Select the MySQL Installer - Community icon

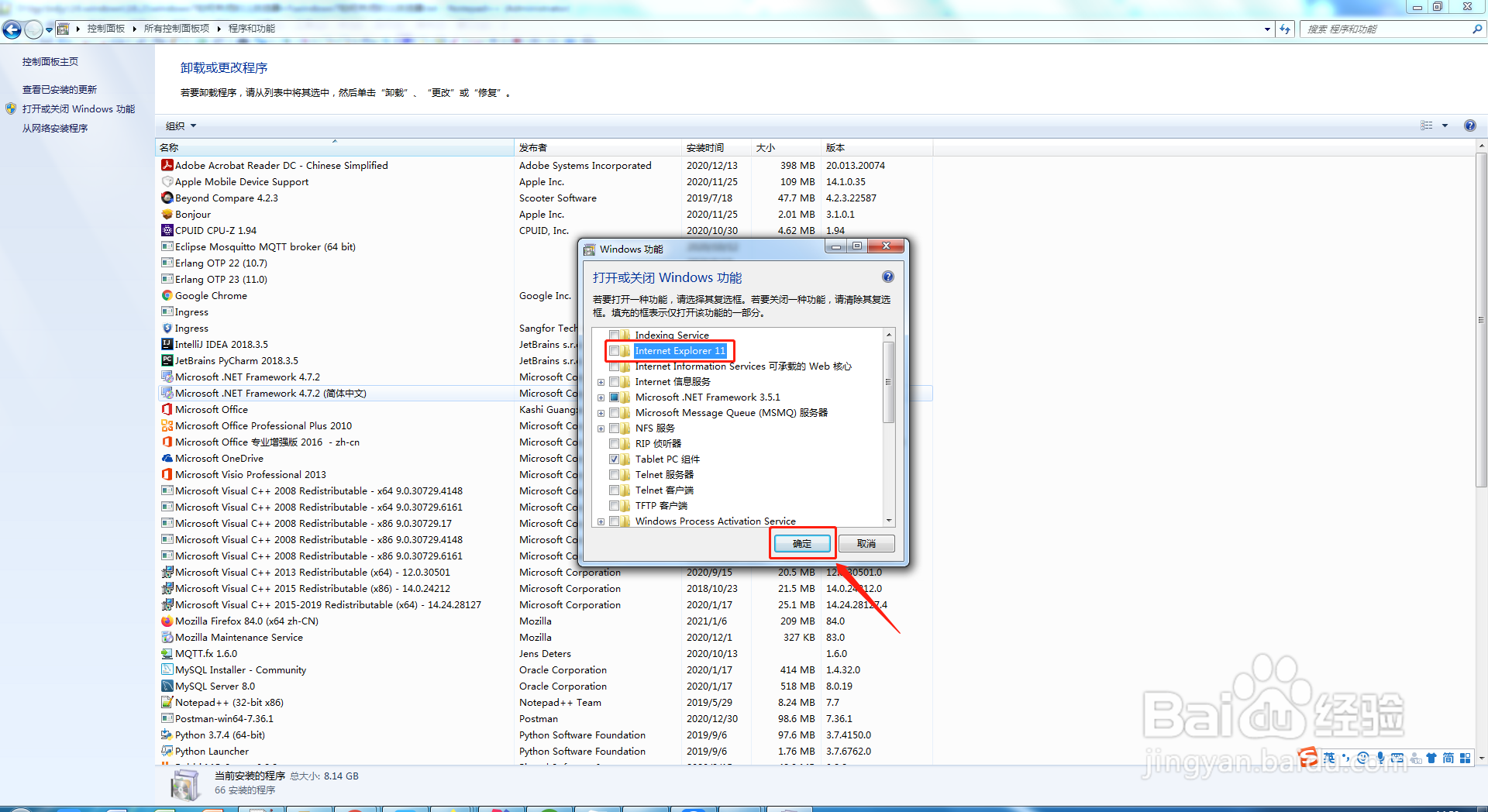pyautogui.click(x=167, y=669)
